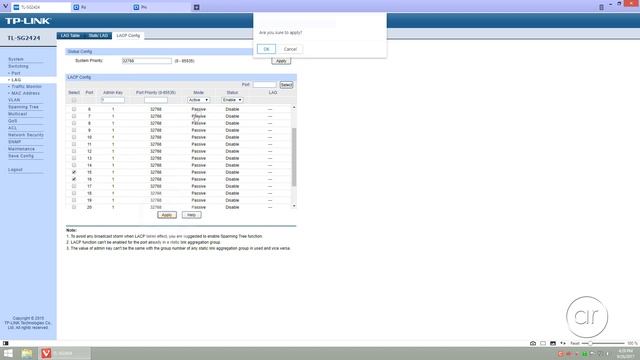Tick the select-all checkbox in the header row
The height and width of the screenshot is (360, 640).
74,100
